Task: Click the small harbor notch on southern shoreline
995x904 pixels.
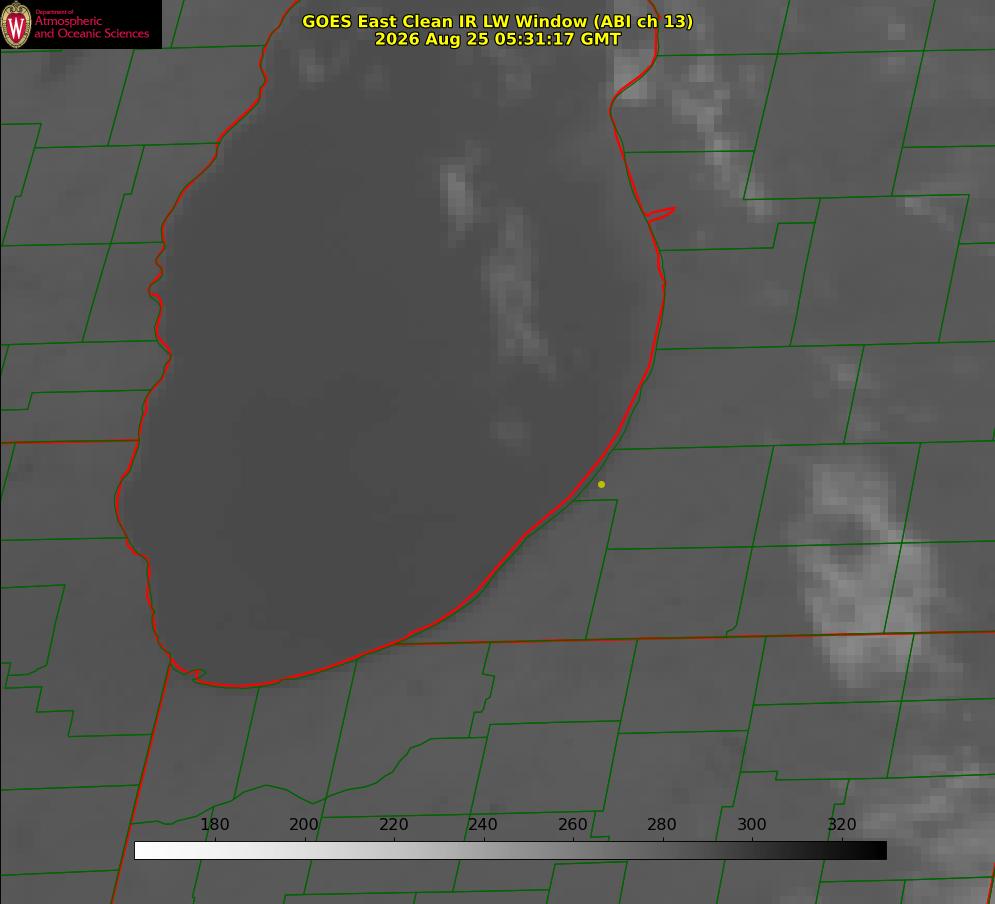Action: click(194, 674)
